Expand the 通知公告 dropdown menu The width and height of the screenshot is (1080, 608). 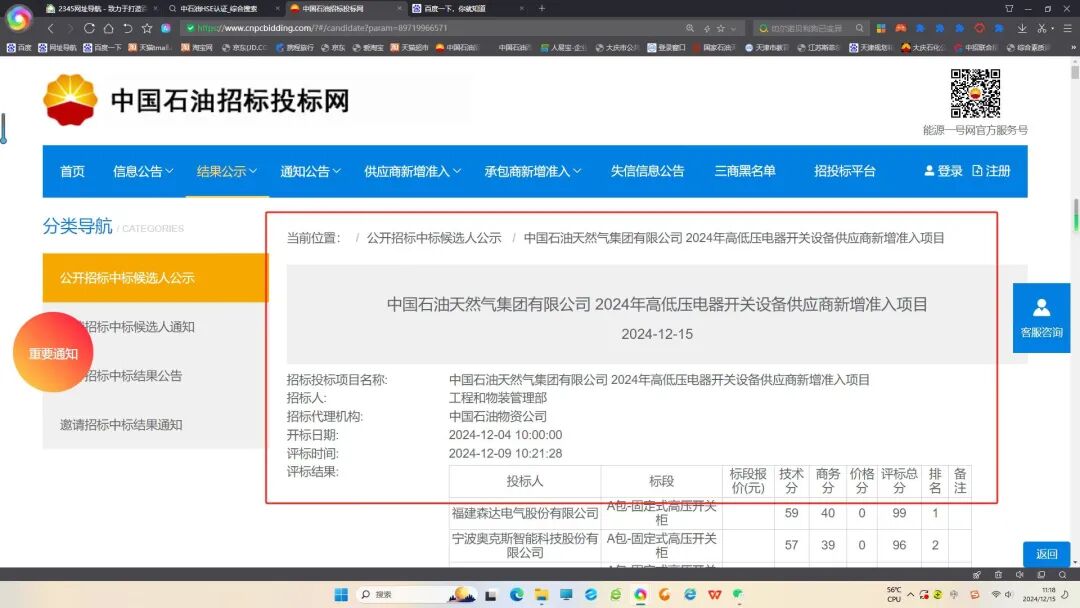click(306, 171)
